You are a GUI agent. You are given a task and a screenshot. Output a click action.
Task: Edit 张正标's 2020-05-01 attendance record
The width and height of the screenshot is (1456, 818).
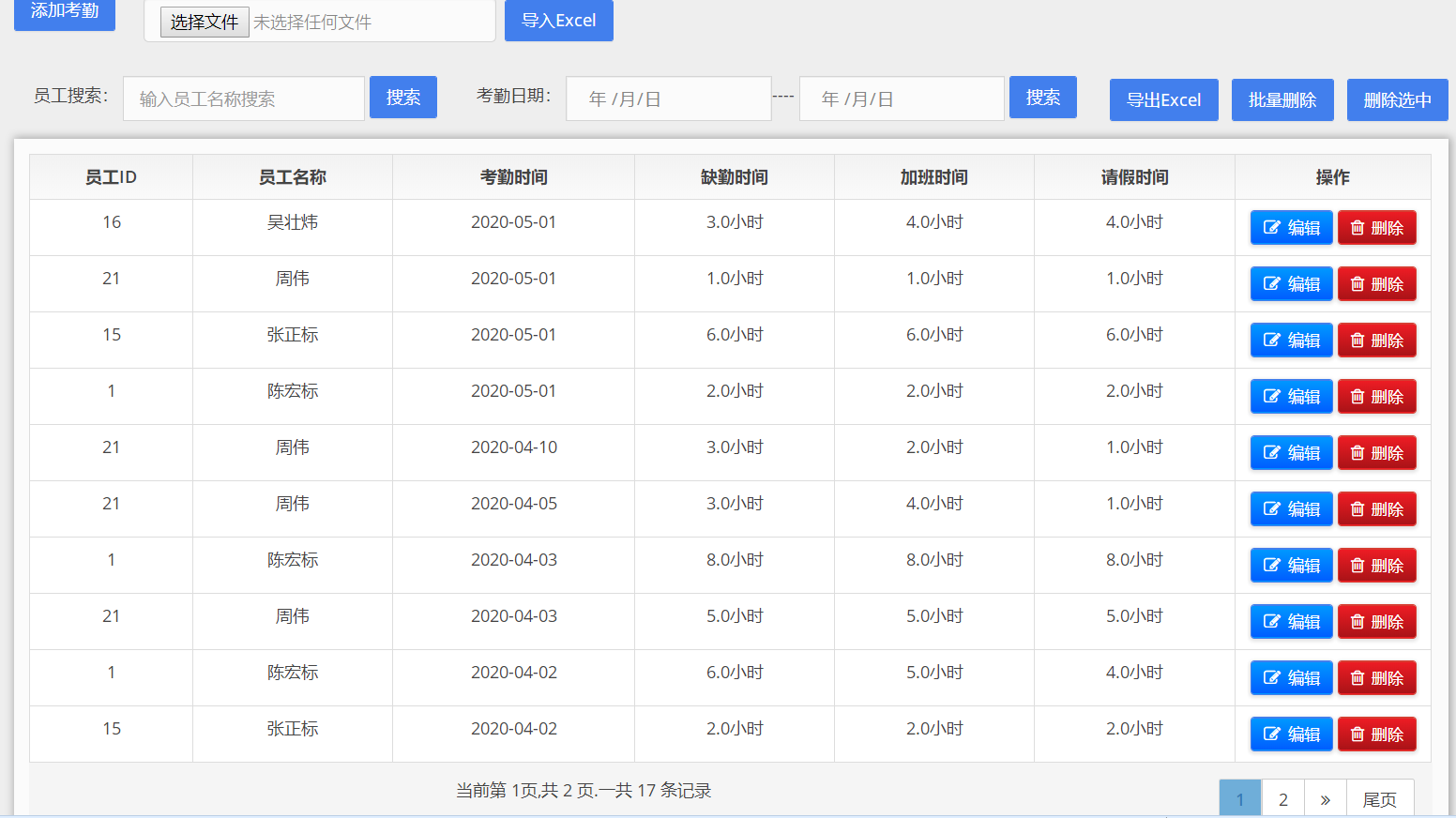pyautogui.click(x=1291, y=340)
